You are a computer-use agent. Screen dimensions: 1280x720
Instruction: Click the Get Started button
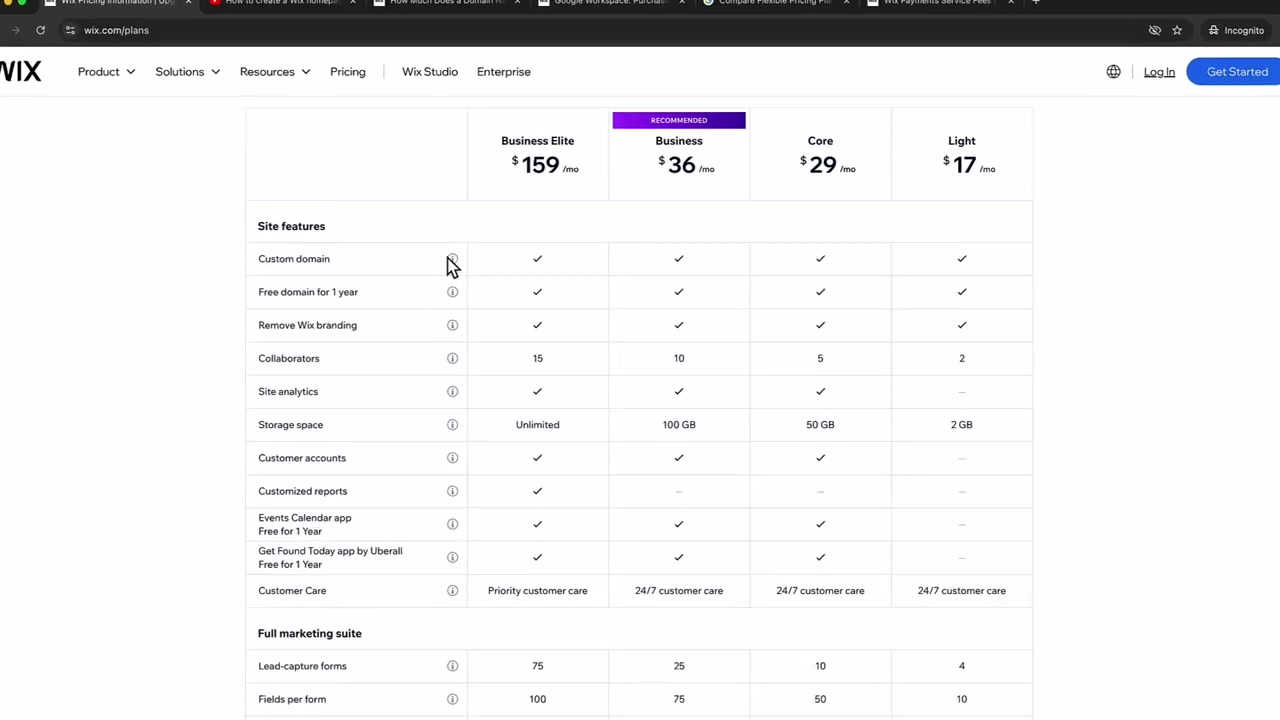tap(1237, 72)
